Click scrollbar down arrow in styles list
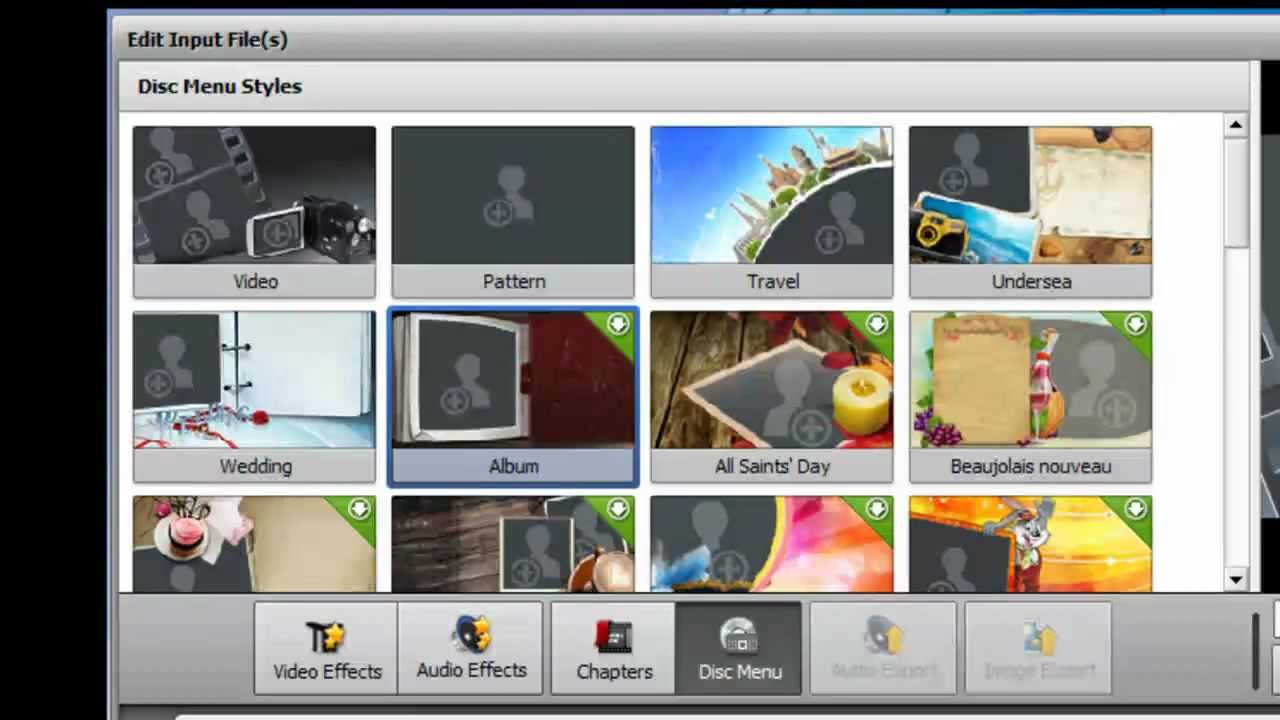Image resolution: width=1280 pixels, height=720 pixels. [1236, 580]
